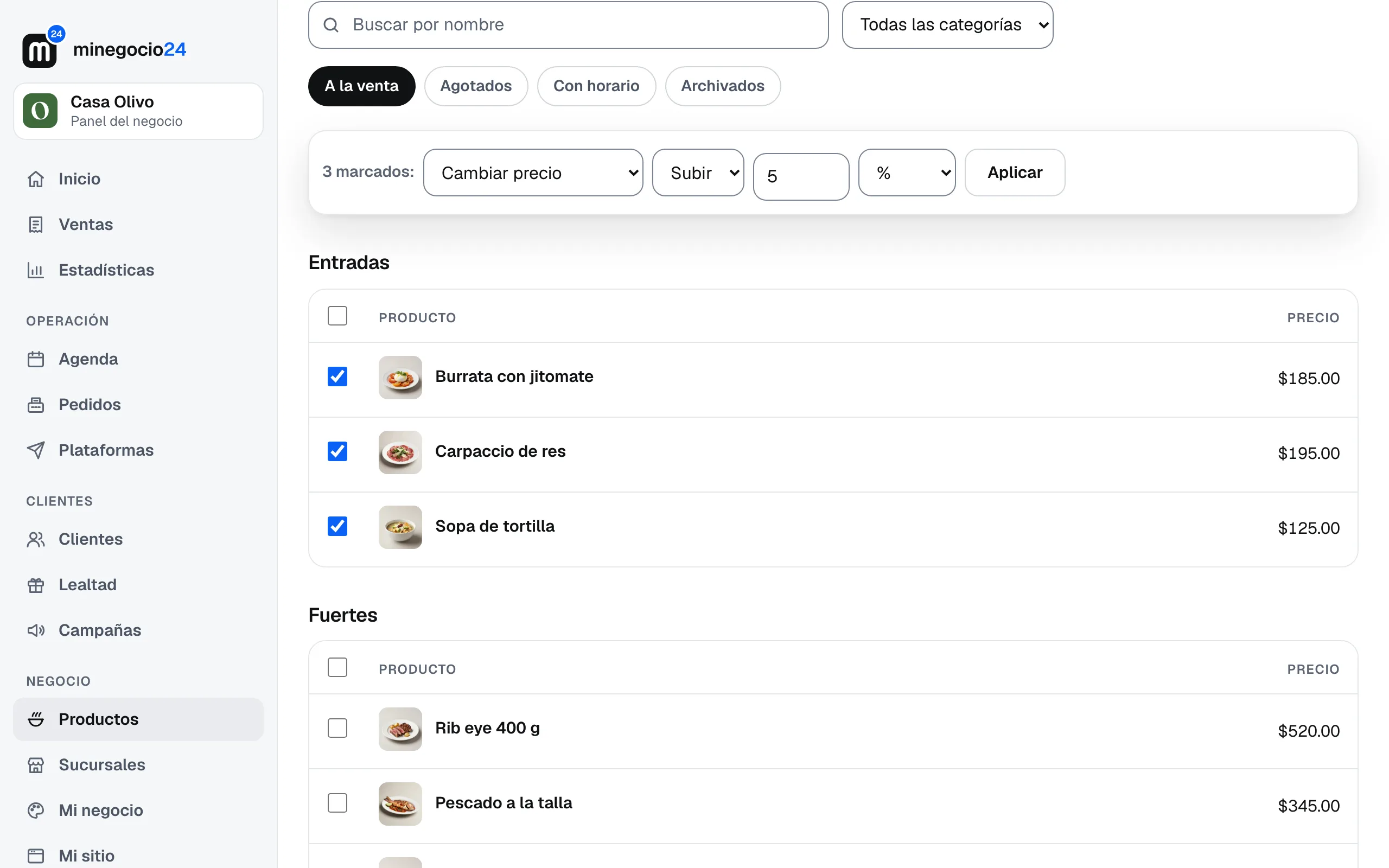Open the % unit dropdown
The image size is (1389, 868).
907,173
